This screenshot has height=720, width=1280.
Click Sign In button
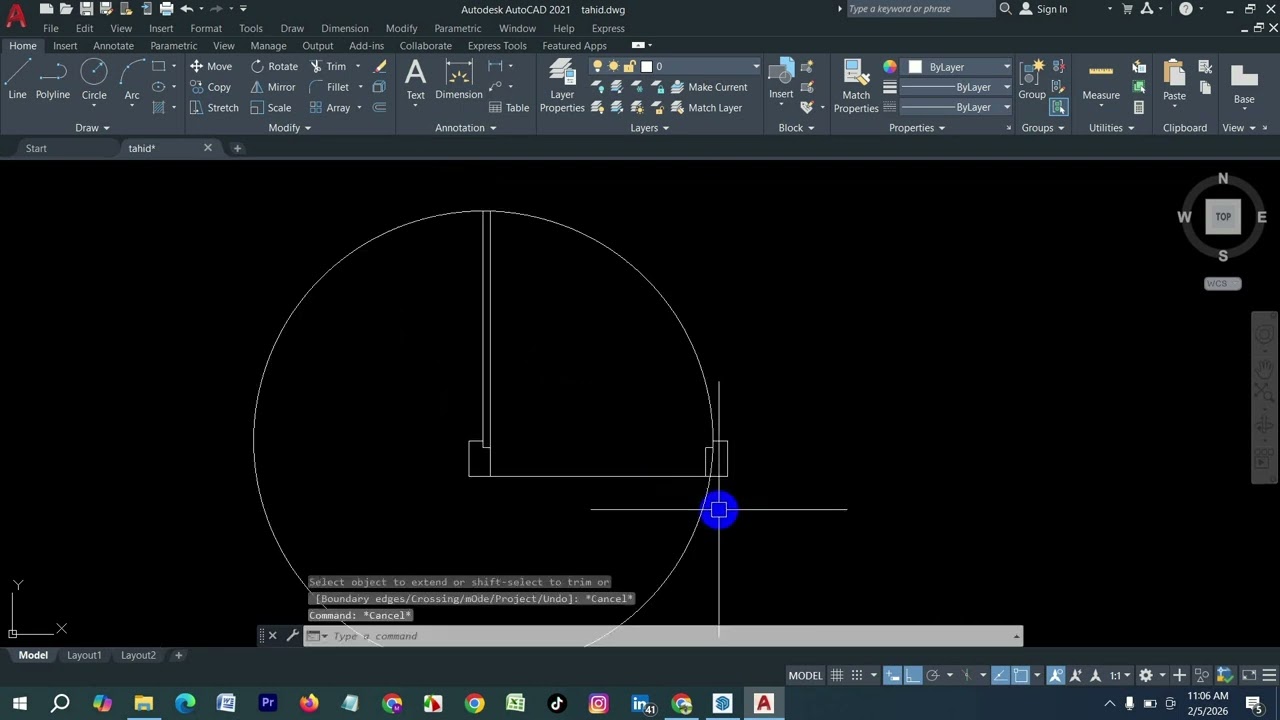(1042, 9)
